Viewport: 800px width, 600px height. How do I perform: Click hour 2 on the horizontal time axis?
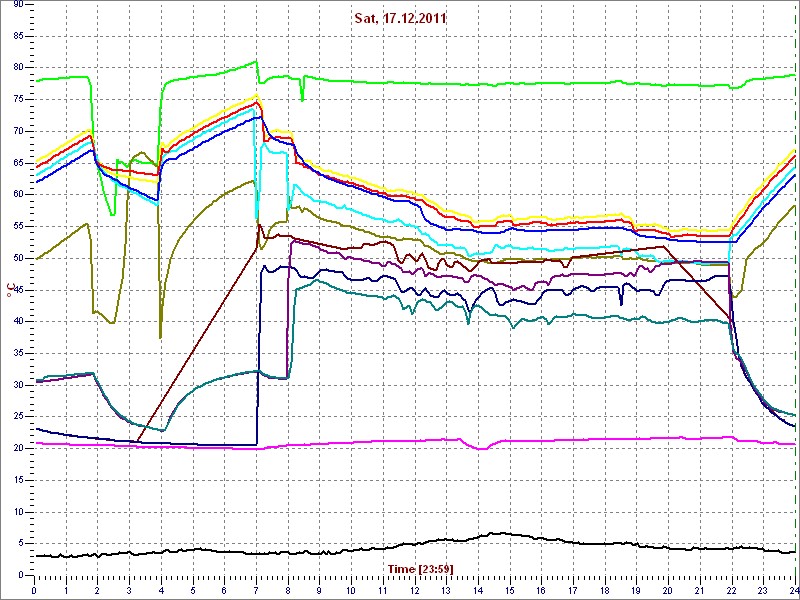coord(98,590)
